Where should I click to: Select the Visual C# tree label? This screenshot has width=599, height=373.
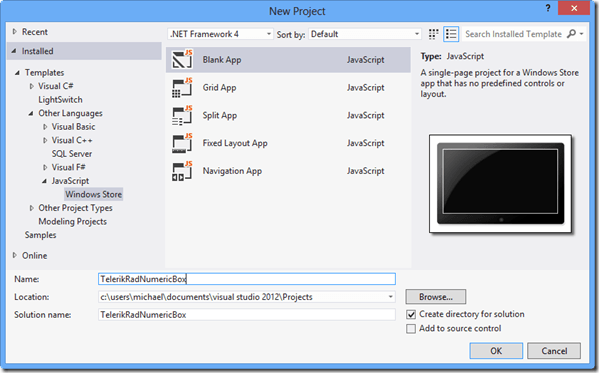coord(56,86)
